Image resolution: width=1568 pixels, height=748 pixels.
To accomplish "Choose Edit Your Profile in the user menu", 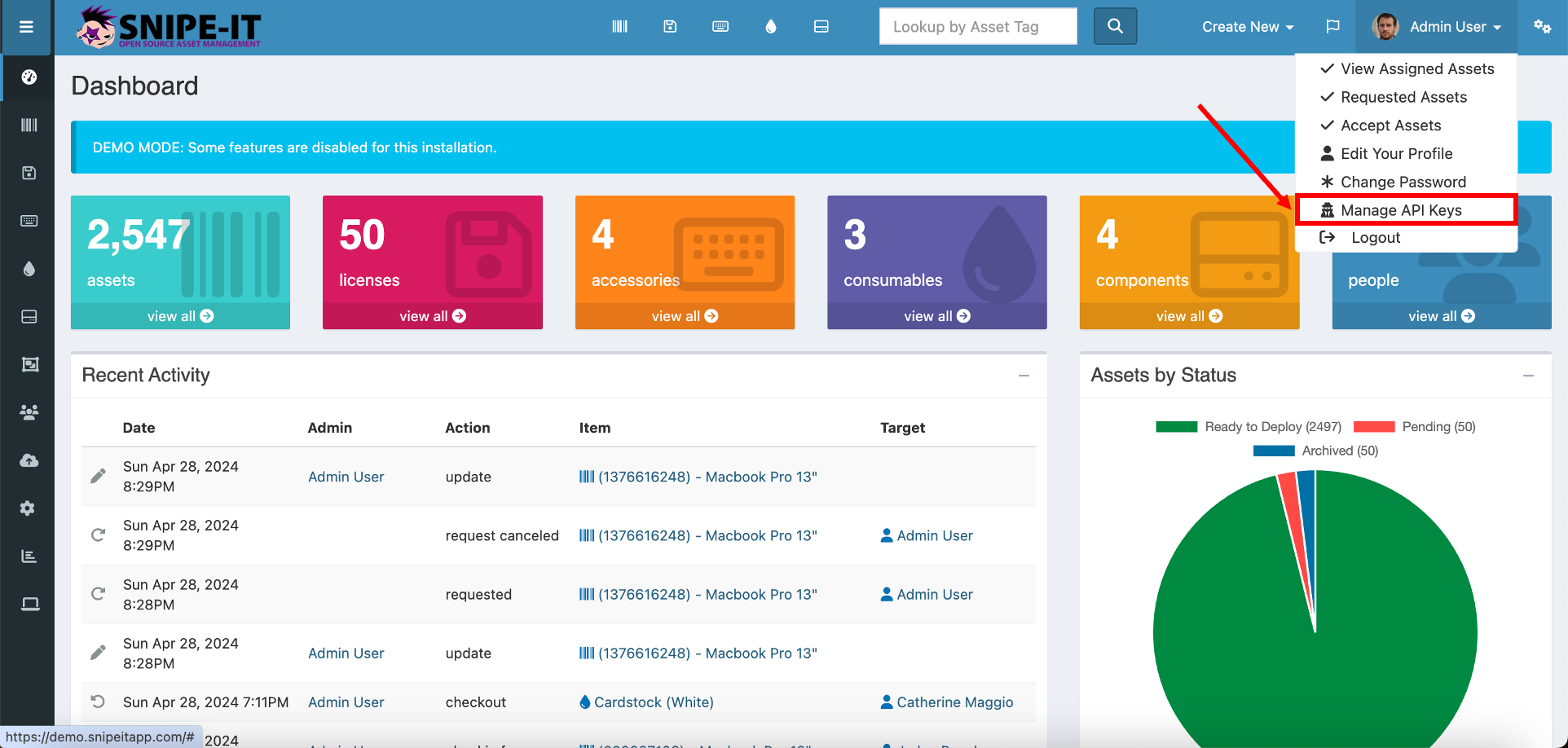I will click(x=1396, y=153).
